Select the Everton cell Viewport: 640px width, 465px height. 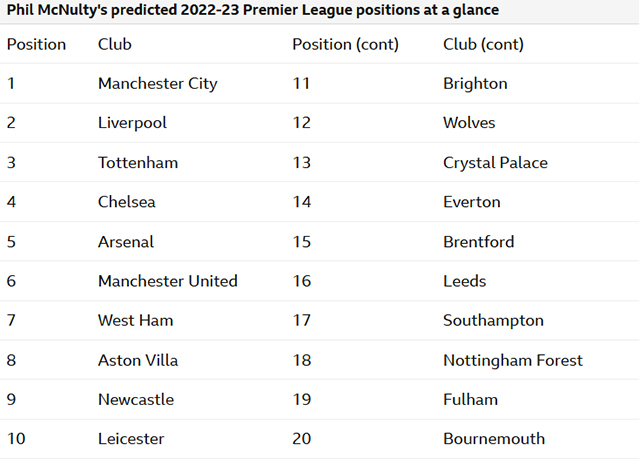(x=472, y=202)
